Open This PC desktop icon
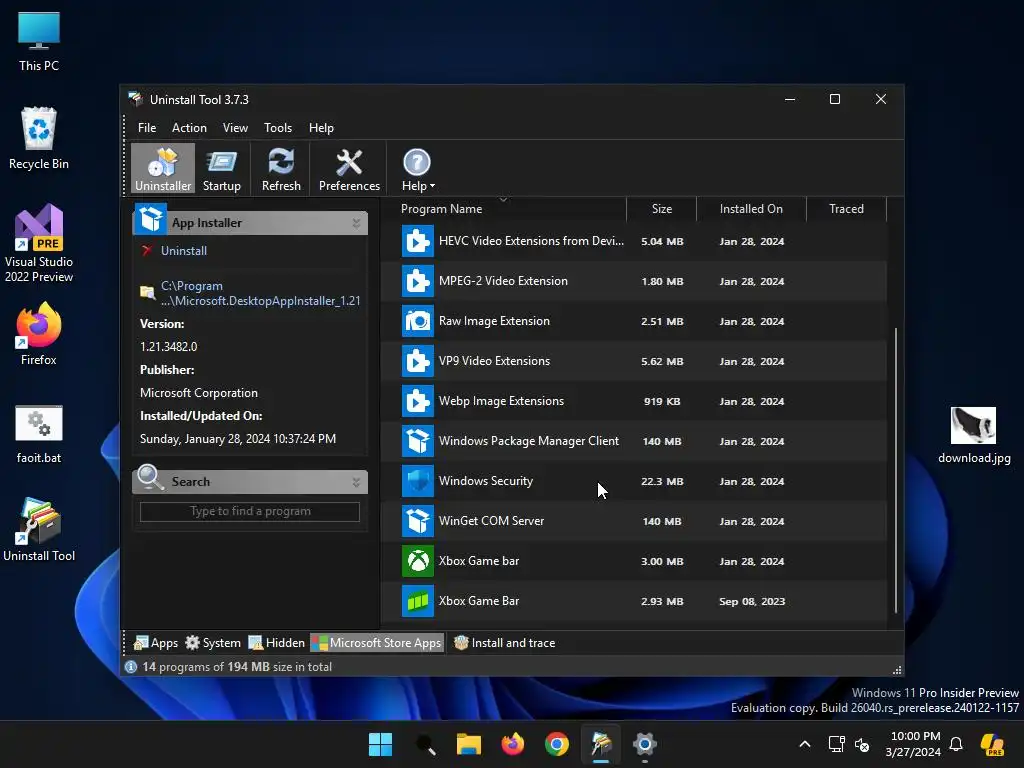Screen dimensions: 1024x768 tap(39, 41)
